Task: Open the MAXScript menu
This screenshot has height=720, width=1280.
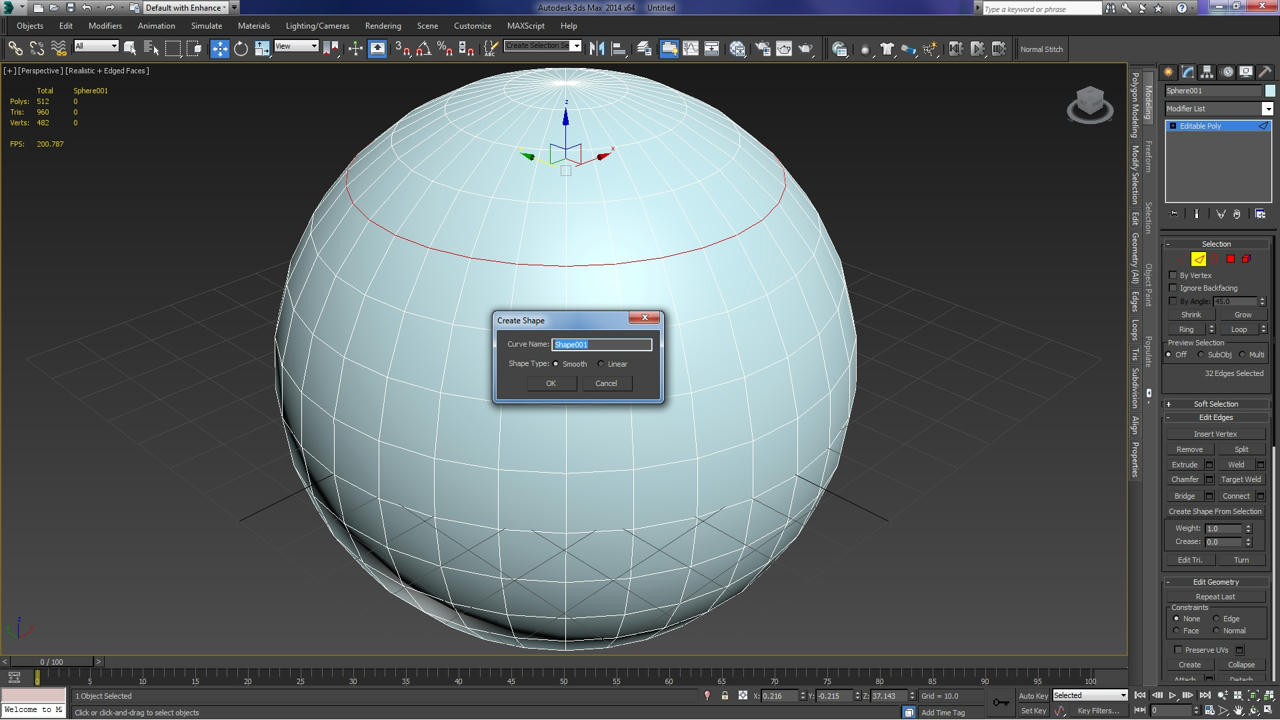Action: [526, 26]
